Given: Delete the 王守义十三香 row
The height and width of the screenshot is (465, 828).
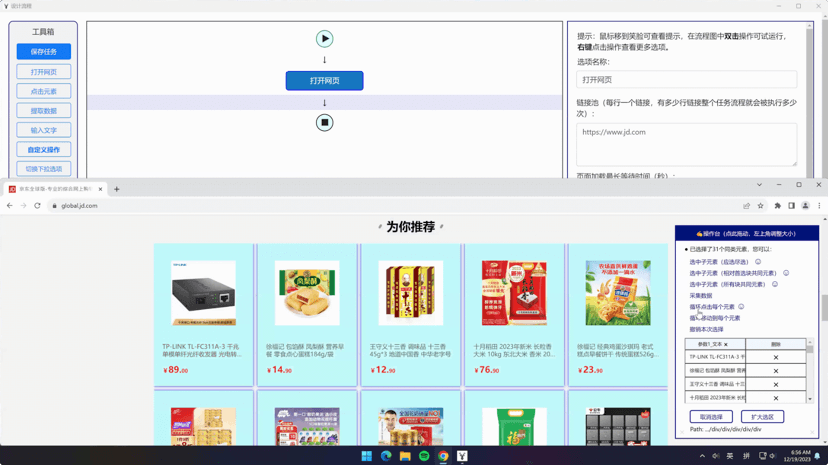Looking at the screenshot, I should point(776,385).
